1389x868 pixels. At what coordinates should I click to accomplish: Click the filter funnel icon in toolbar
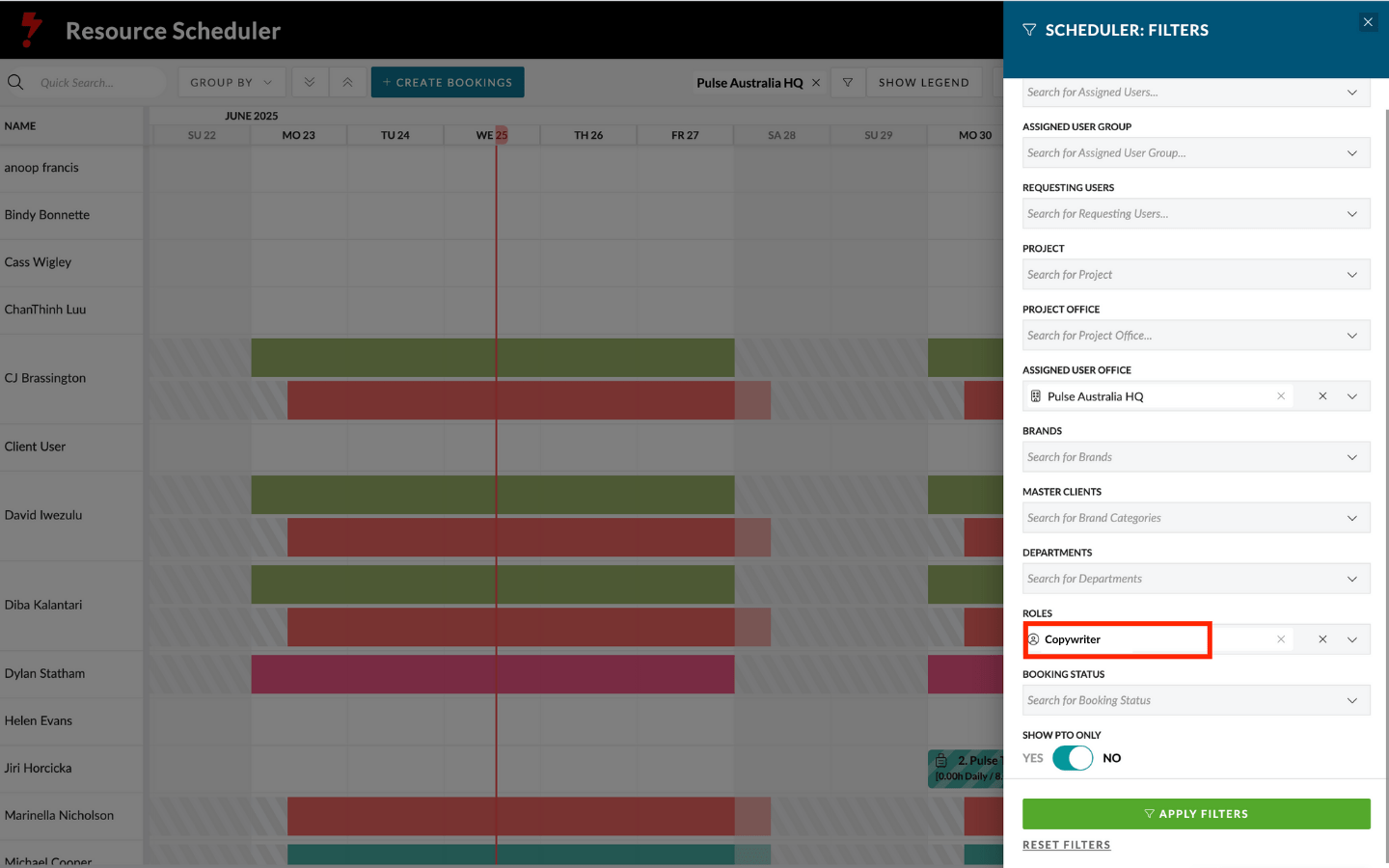point(847,83)
